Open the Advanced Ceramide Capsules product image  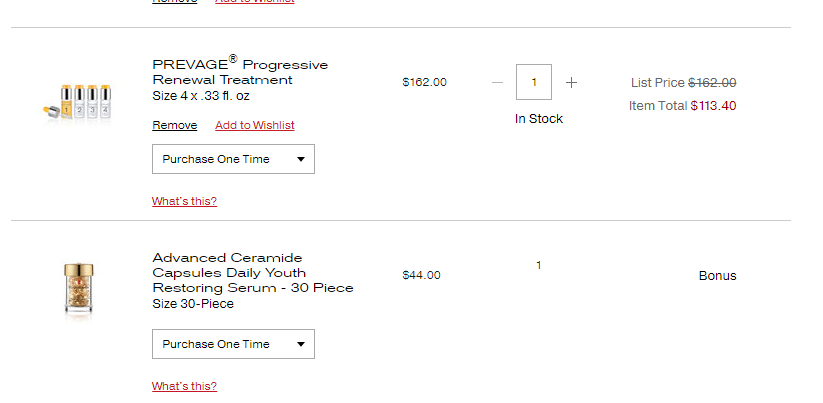click(x=79, y=290)
